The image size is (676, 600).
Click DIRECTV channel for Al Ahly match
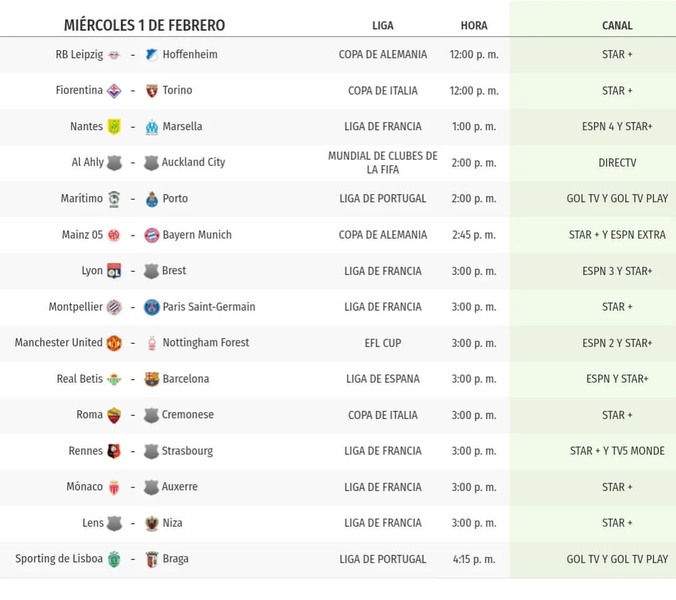click(x=617, y=163)
